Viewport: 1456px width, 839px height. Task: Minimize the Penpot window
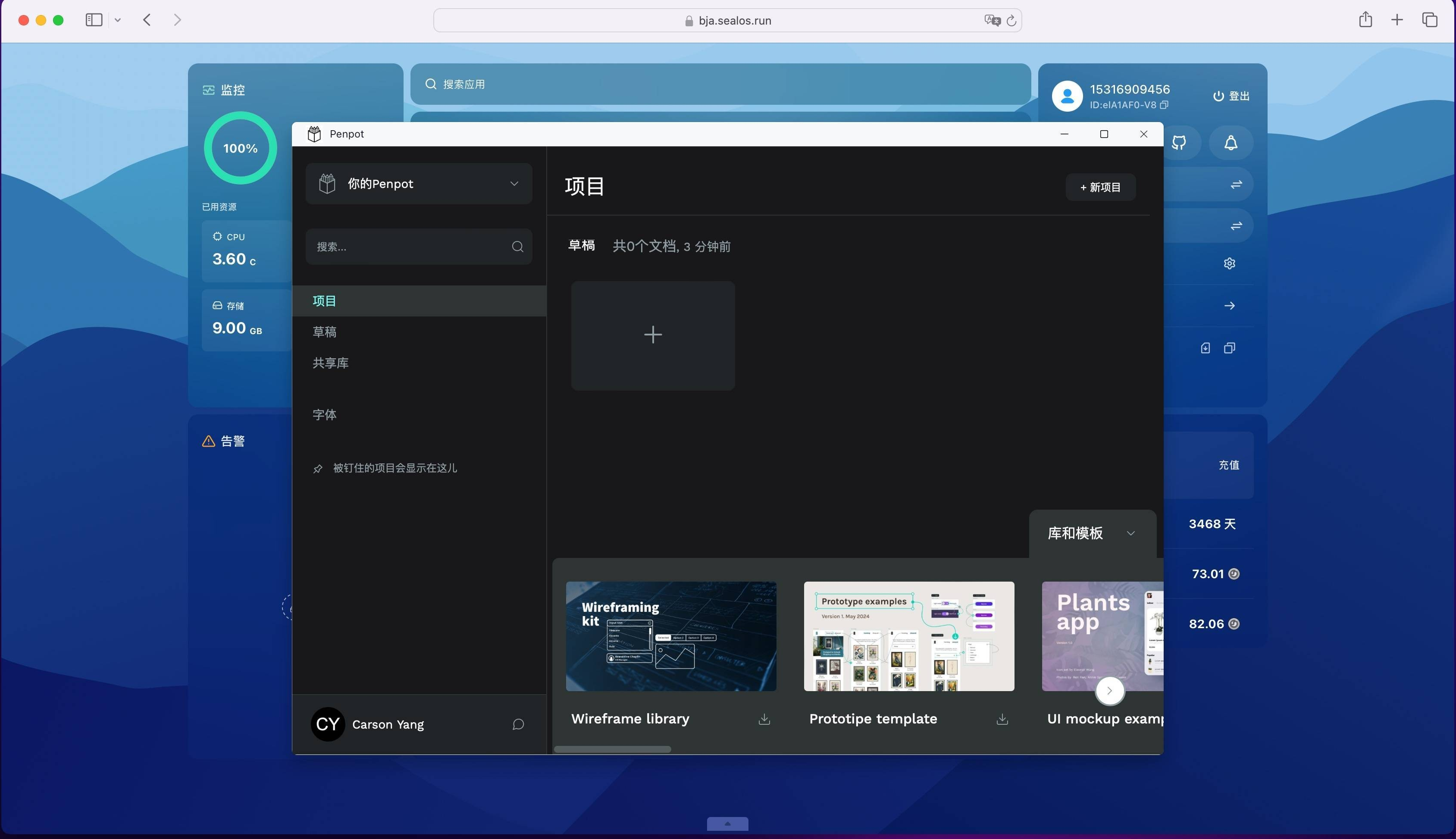click(1064, 134)
